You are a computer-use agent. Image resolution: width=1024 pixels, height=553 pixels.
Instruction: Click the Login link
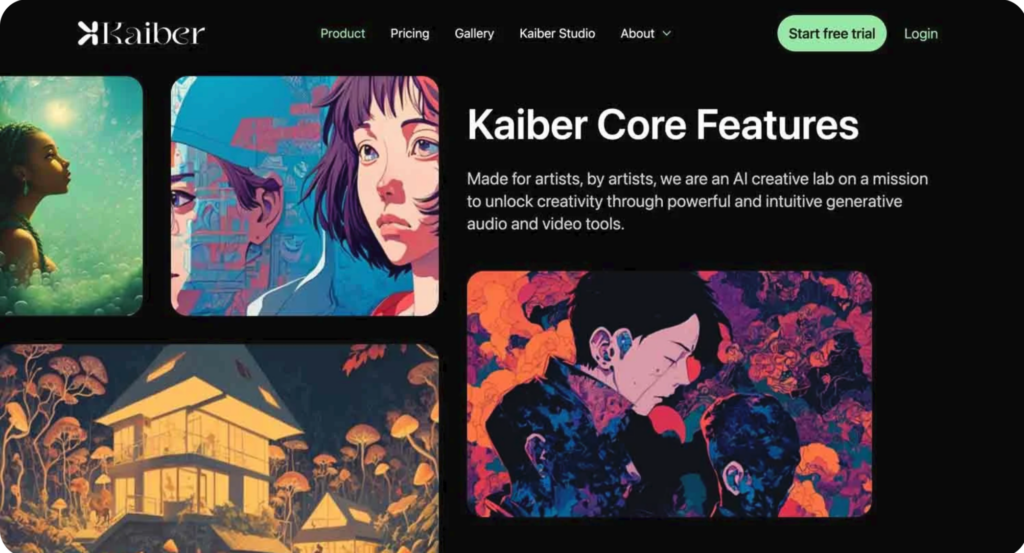(920, 33)
